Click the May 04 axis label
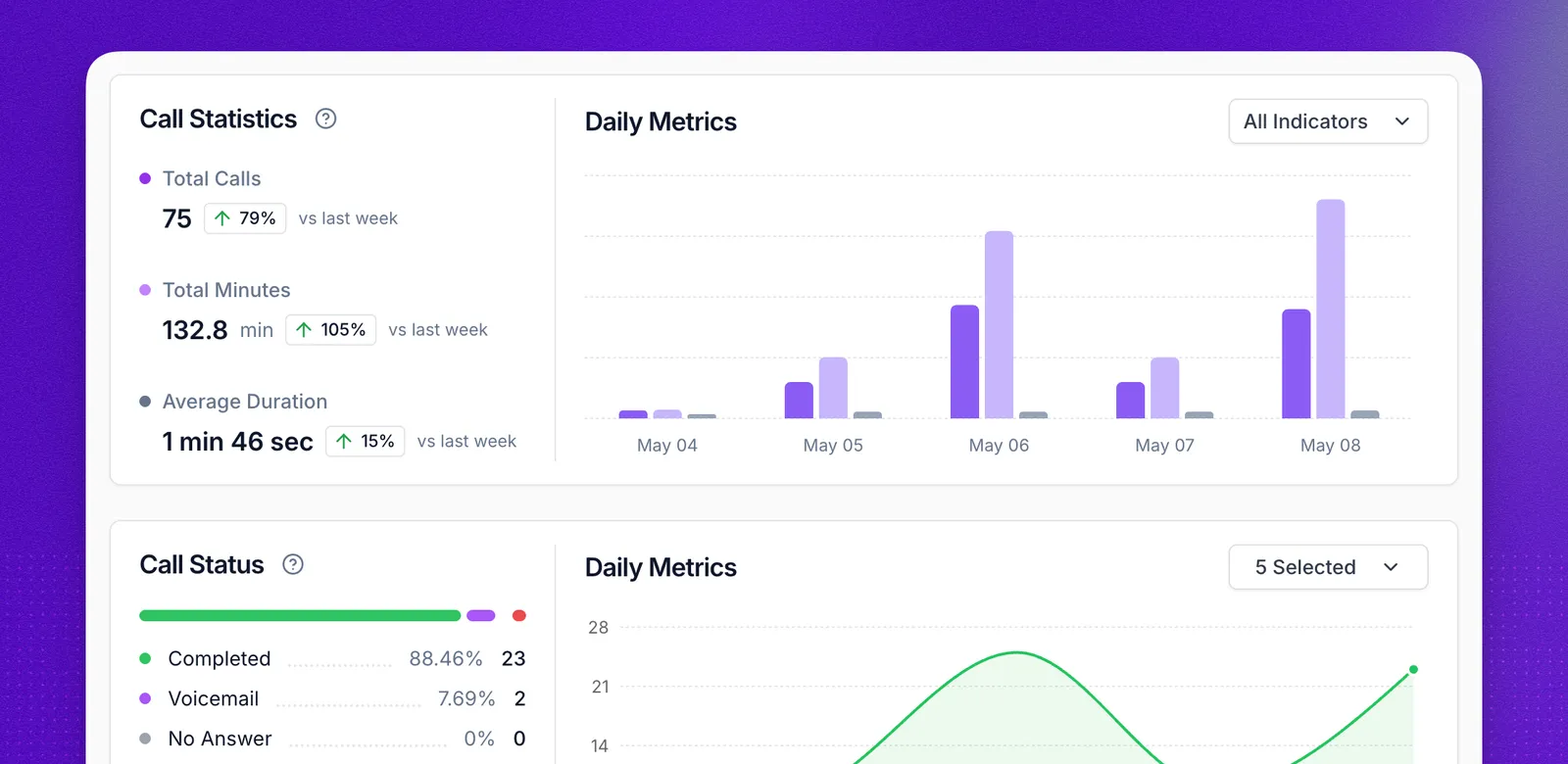1568x764 pixels. [667, 445]
